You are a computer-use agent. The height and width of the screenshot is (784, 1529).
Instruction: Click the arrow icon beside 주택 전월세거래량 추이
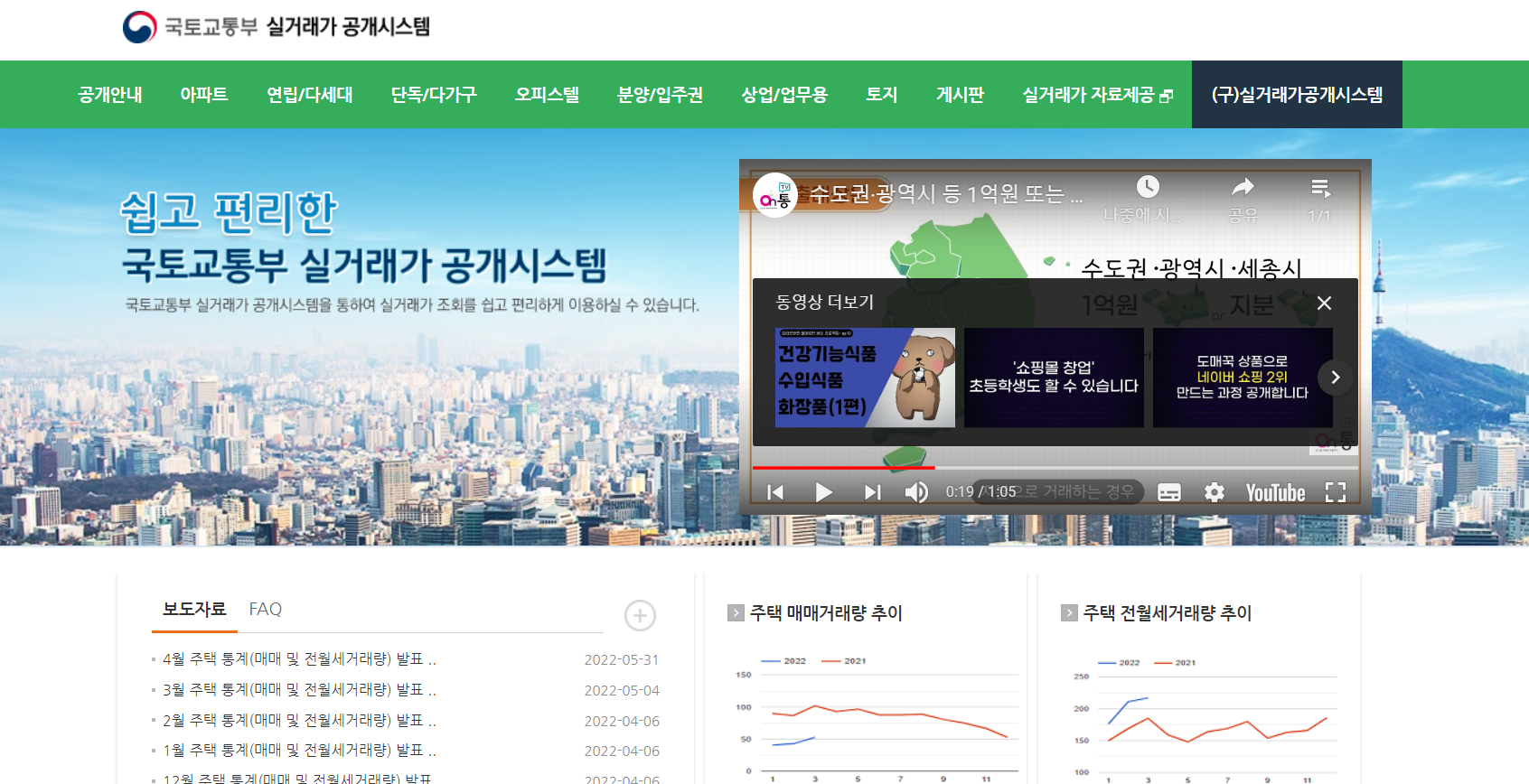[1069, 613]
